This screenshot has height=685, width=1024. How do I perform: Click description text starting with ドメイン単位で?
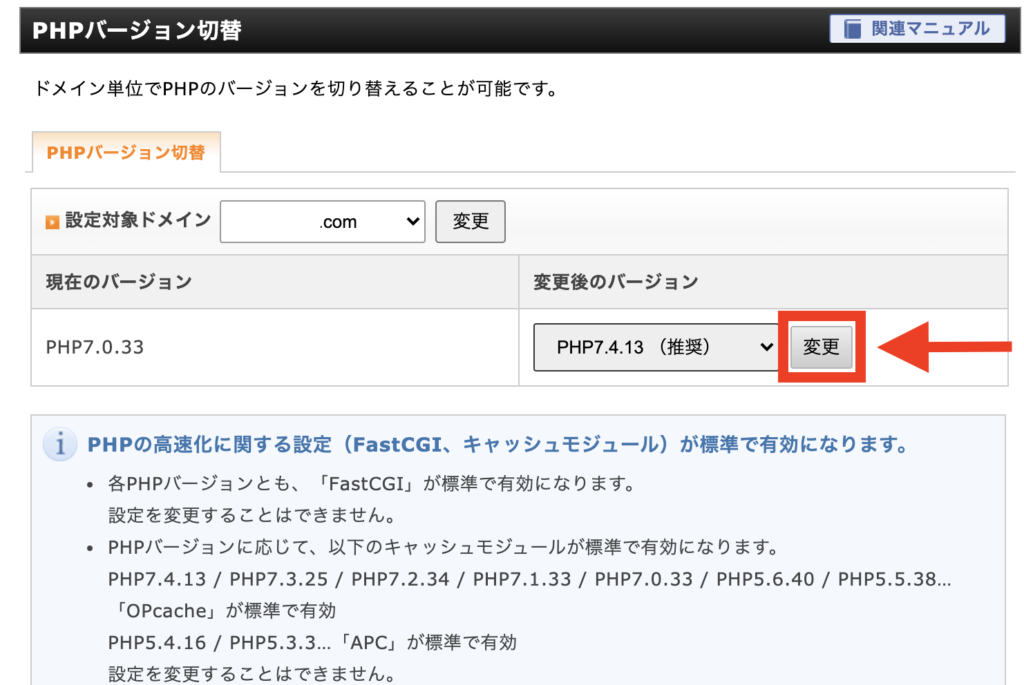tap(295, 89)
